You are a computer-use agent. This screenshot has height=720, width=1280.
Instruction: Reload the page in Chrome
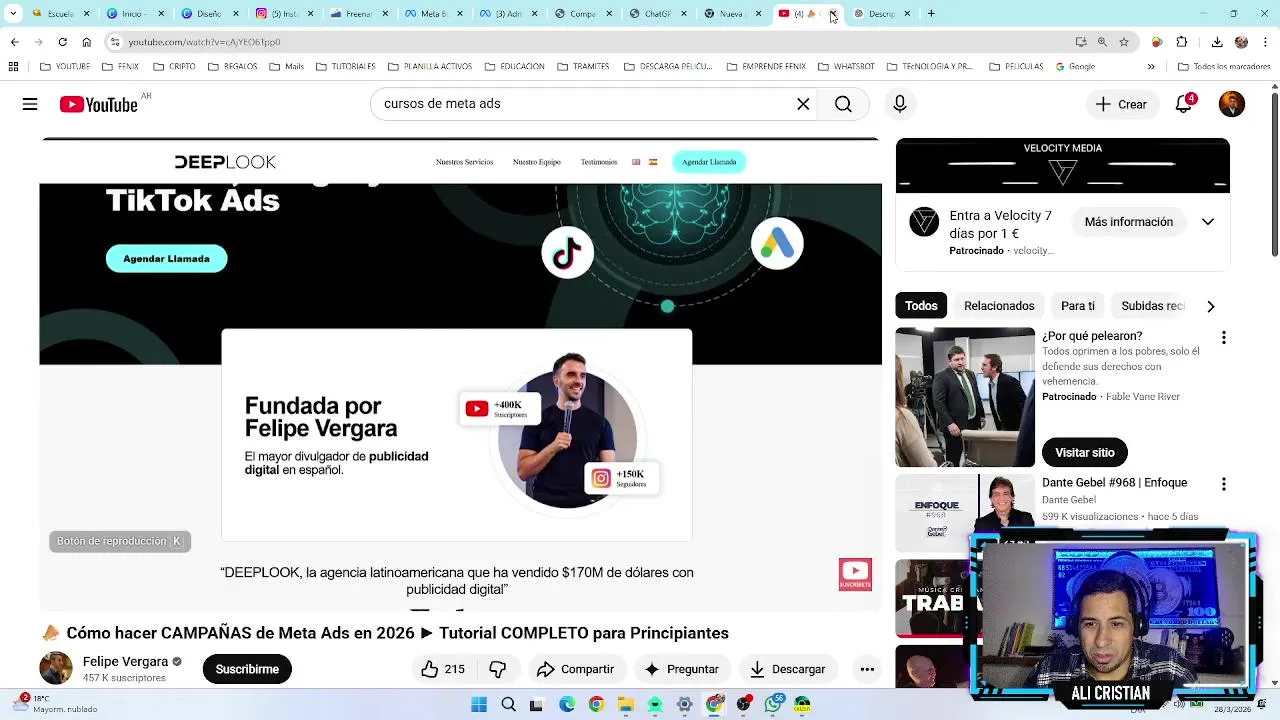pos(62,42)
